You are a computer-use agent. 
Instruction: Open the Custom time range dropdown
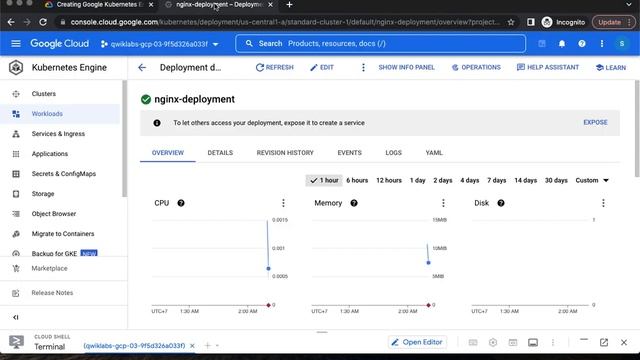592,180
